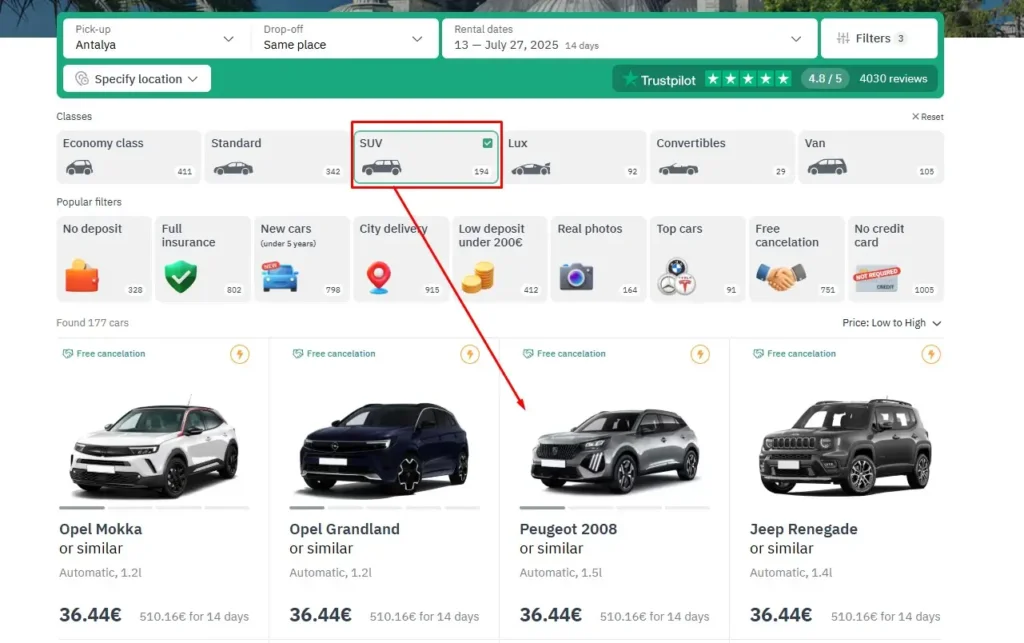This screenshot has width=1024, height=643.
Task: Click the Reset classes link
Action: pos(927,117)
